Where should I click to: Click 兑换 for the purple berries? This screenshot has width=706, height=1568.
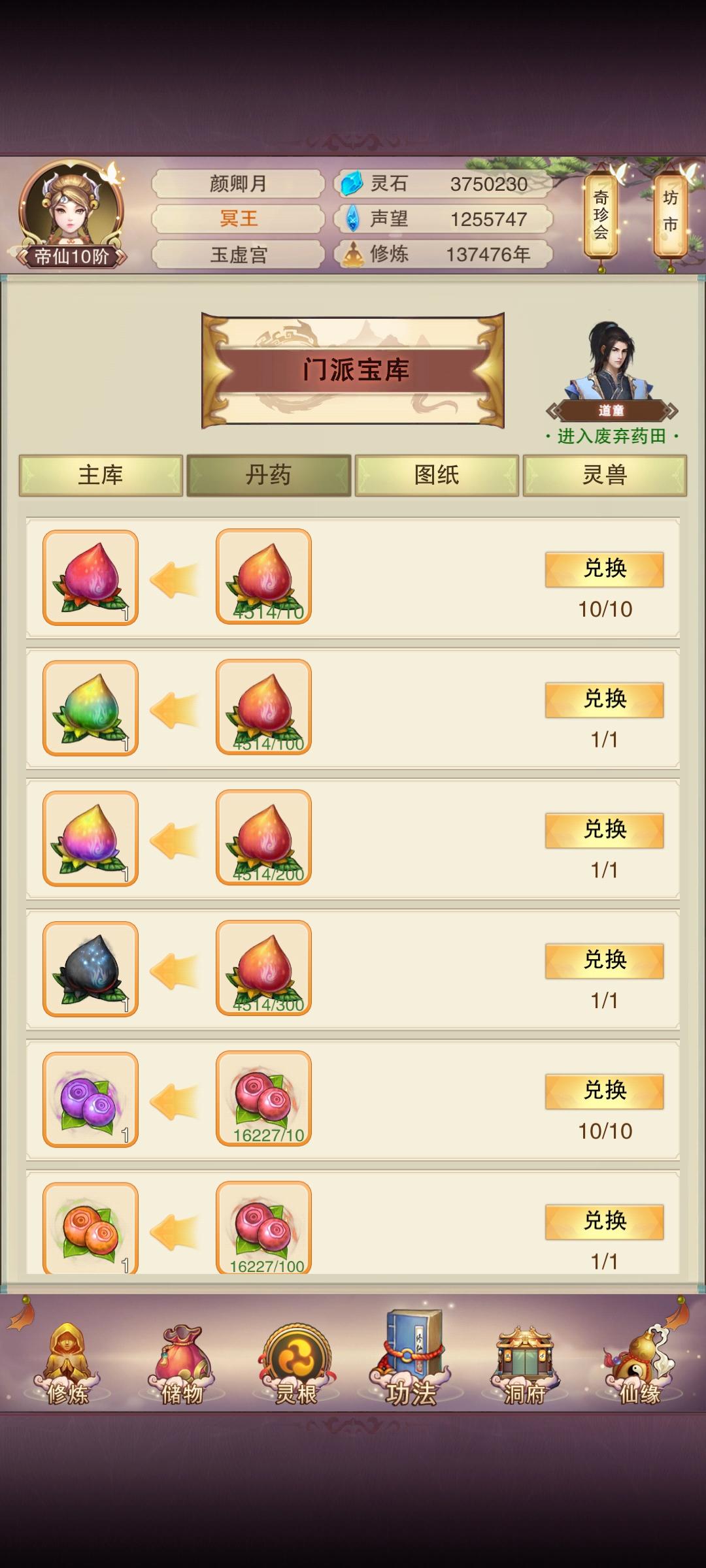[605, 1091]
